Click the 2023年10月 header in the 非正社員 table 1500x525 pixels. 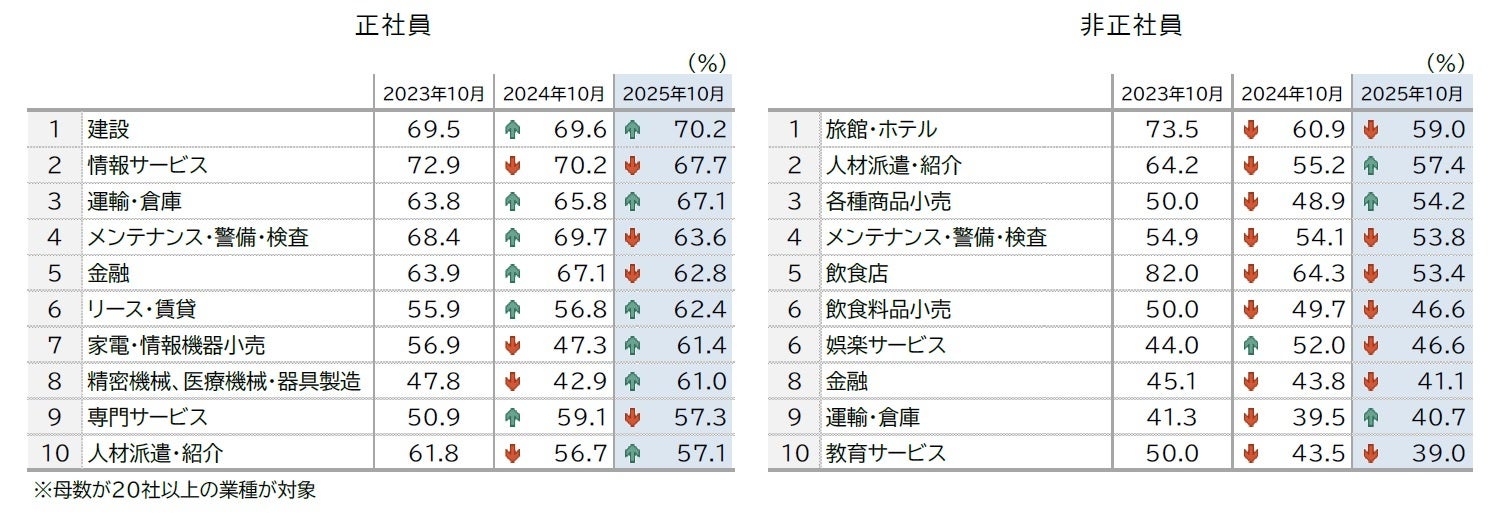point(1172,94)
